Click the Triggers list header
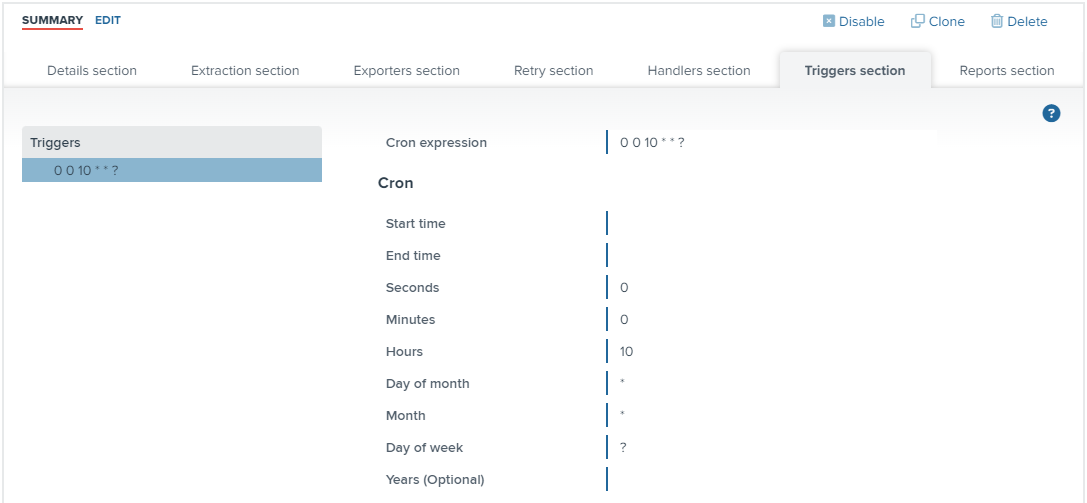Image resolution: width=1087 pixels, height=503 pixels. (172, 142)
